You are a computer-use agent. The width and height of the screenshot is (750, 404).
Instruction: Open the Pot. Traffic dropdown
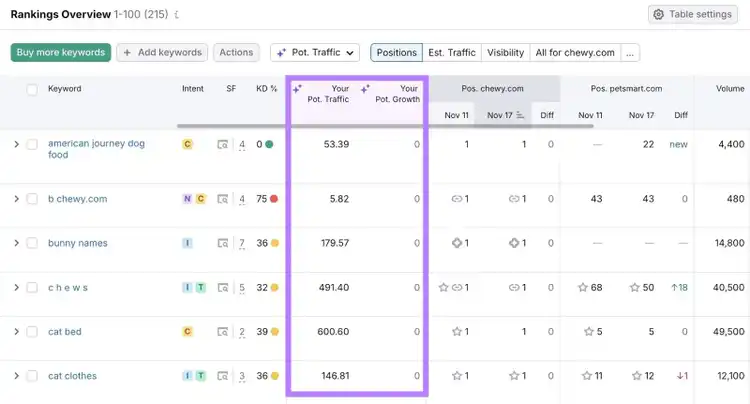(315, 53)
